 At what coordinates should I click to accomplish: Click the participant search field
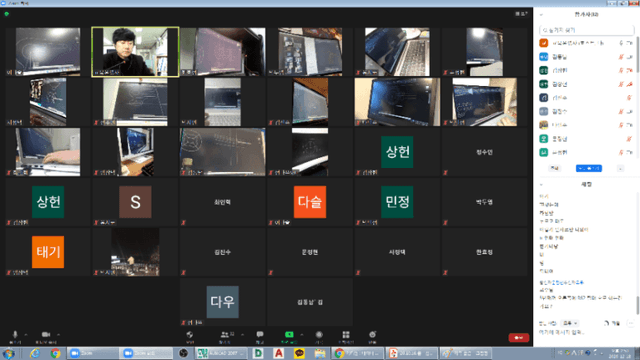click(587, 30)
